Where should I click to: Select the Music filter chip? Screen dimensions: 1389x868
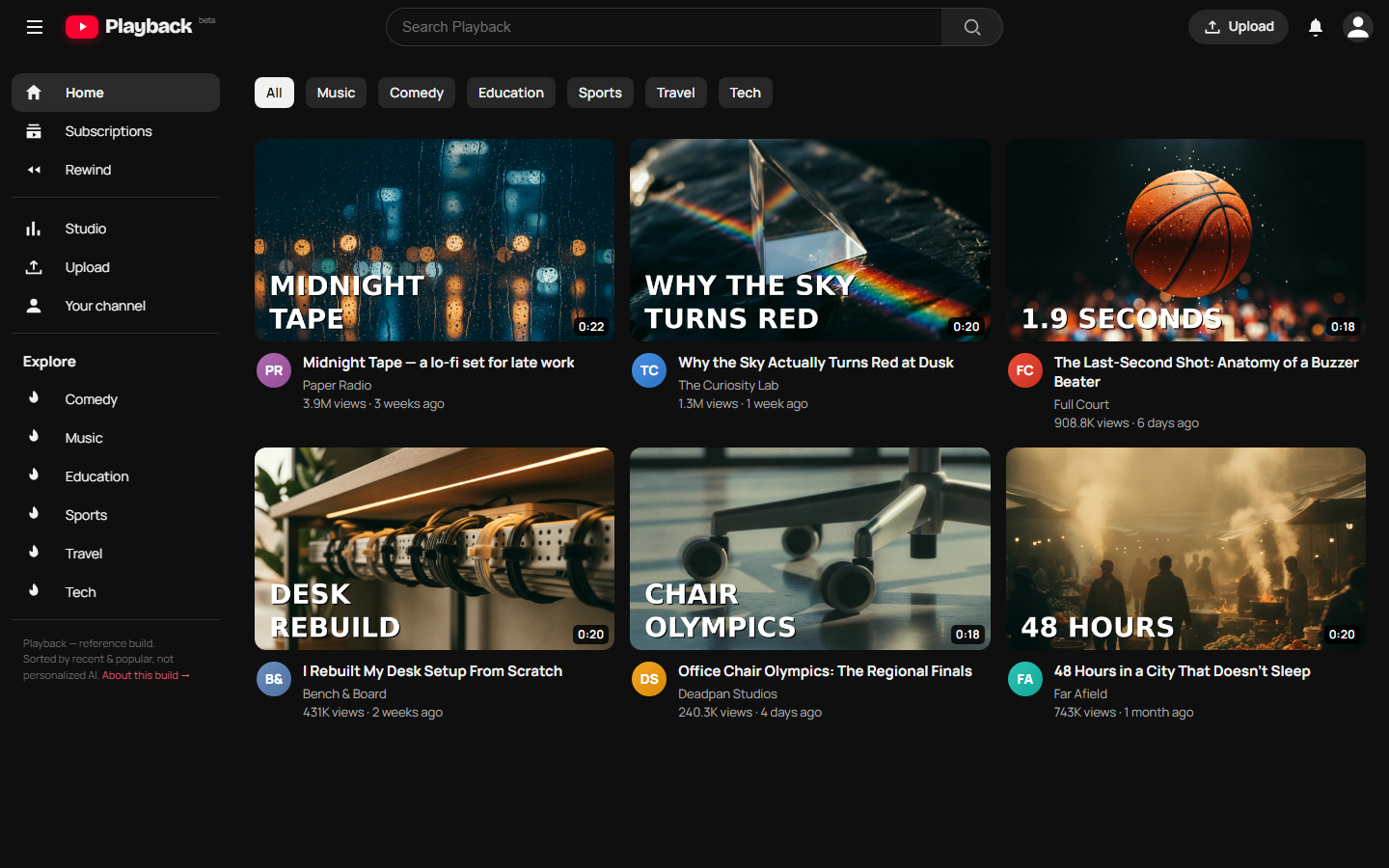point(336,93)
